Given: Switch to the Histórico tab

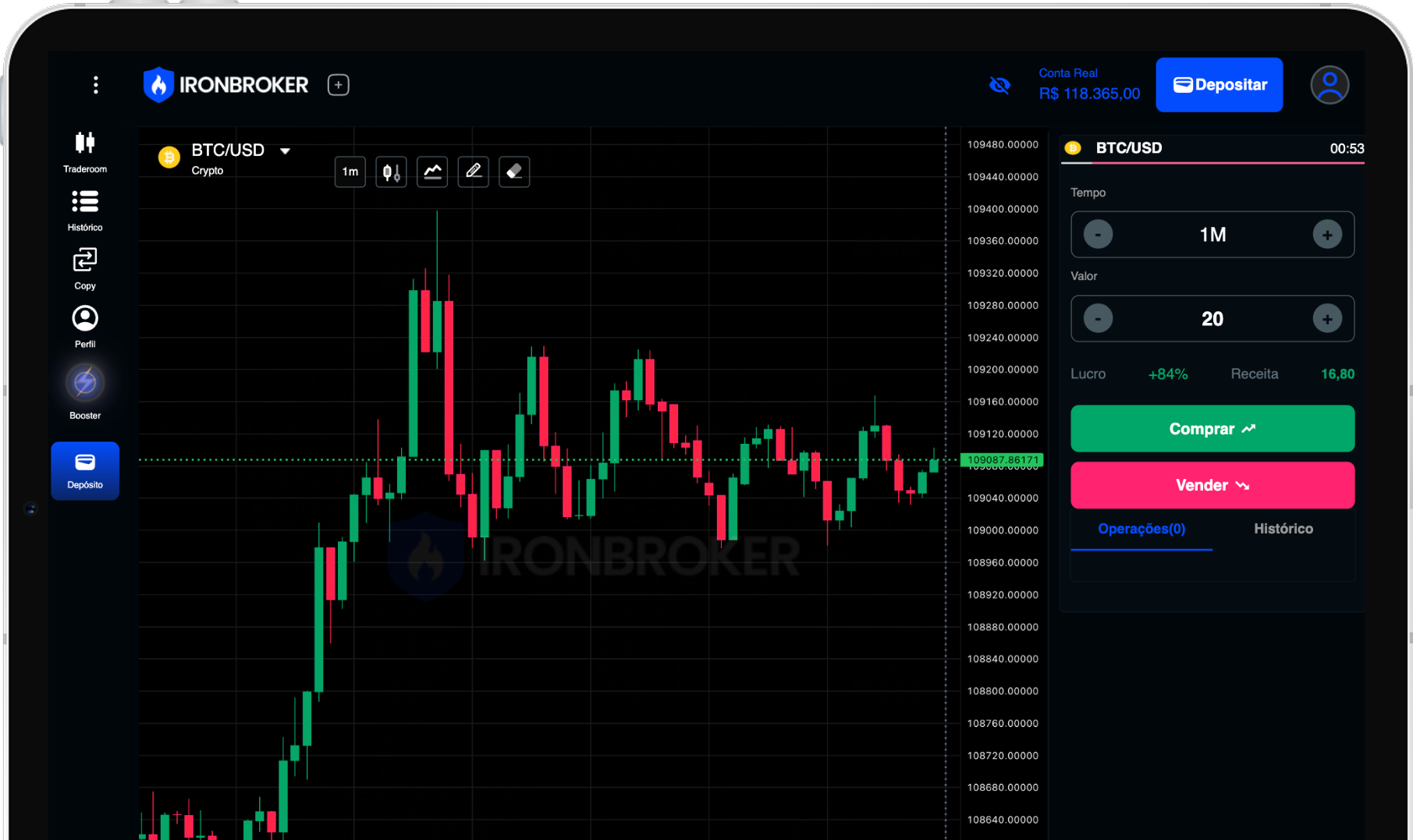Looking at the screenshot, I should 1283,528.
